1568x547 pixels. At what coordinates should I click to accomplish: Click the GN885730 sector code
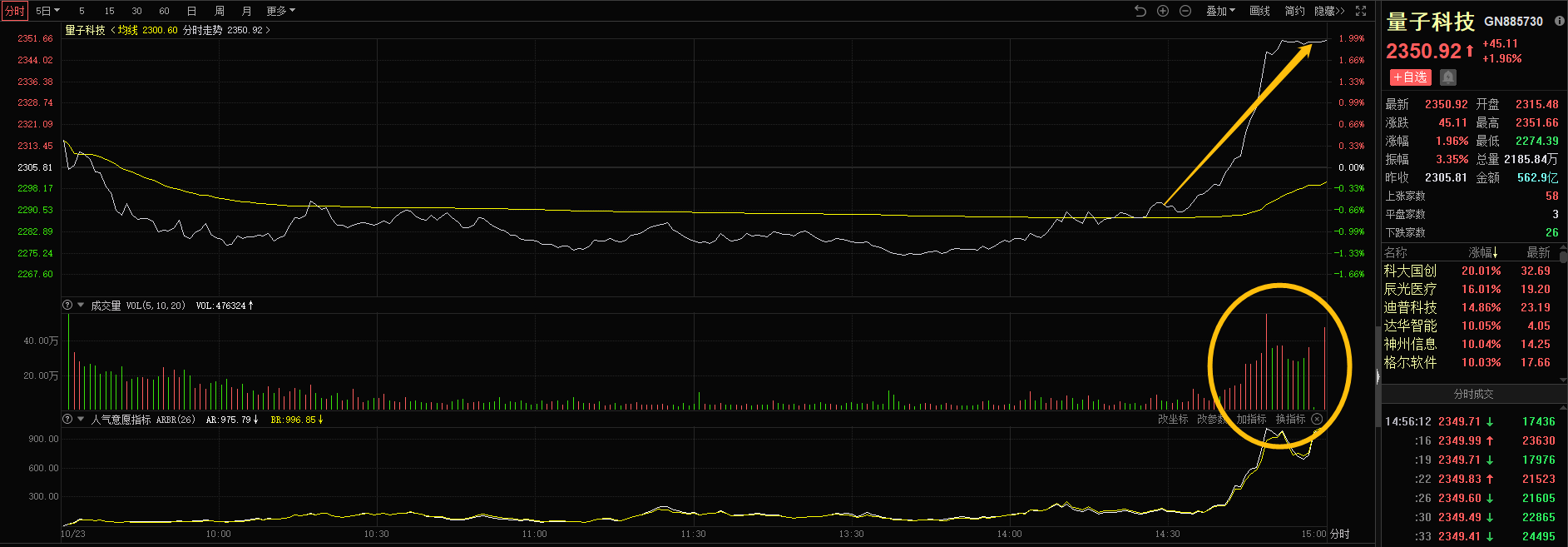1513,22
